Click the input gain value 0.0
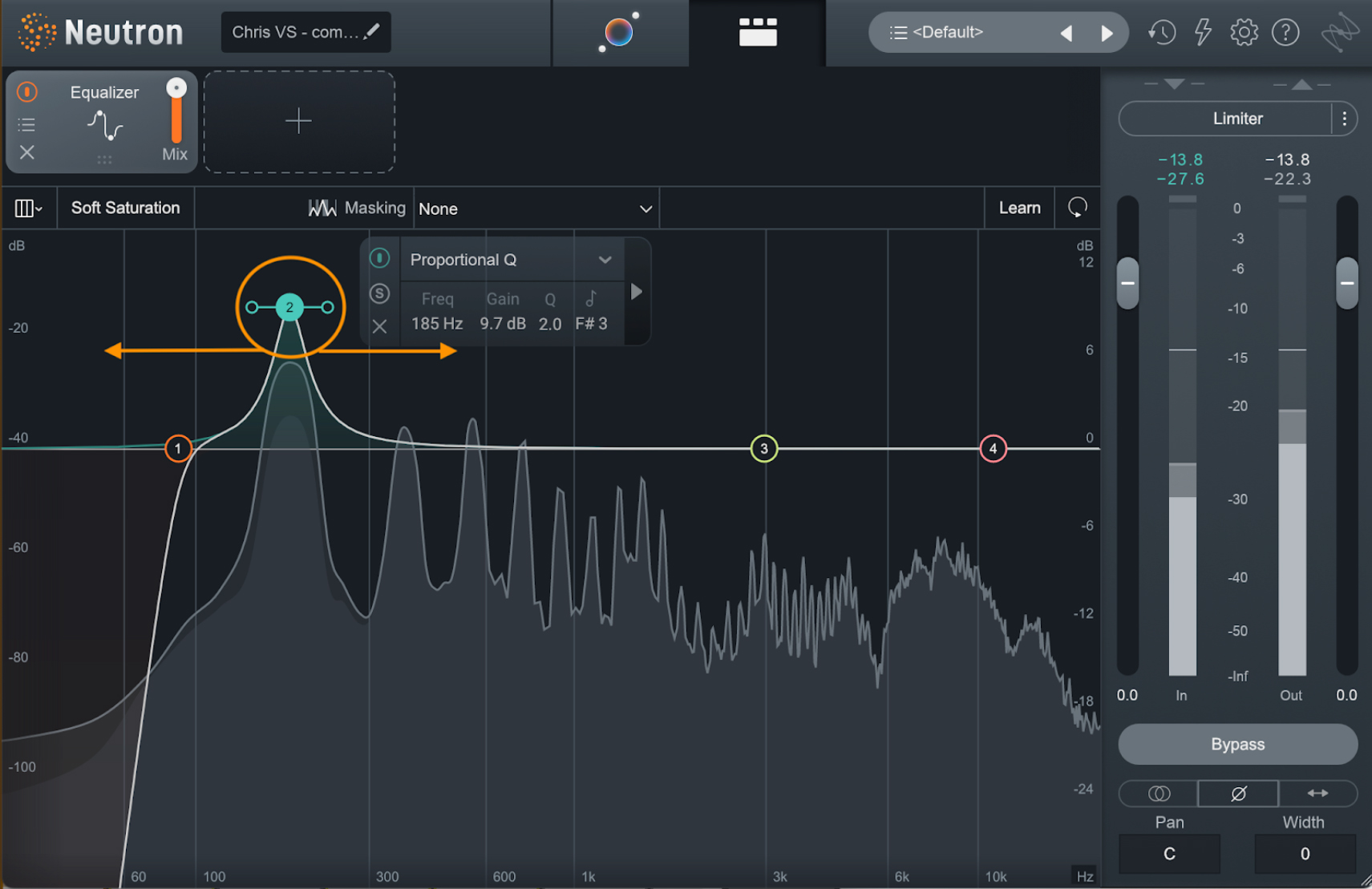Screen dimensions: 1372x889 (1127, 695)
